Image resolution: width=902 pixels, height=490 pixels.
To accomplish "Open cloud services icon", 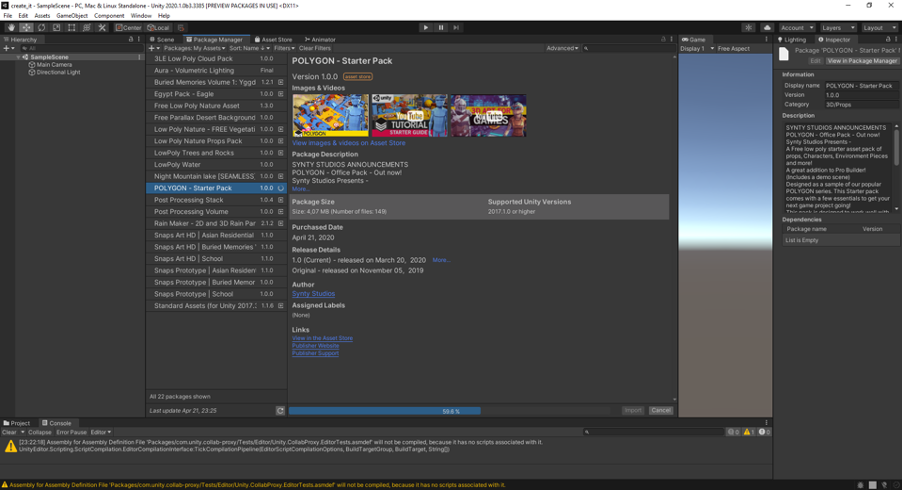I will pyautogui.click(x=767, y=28).
